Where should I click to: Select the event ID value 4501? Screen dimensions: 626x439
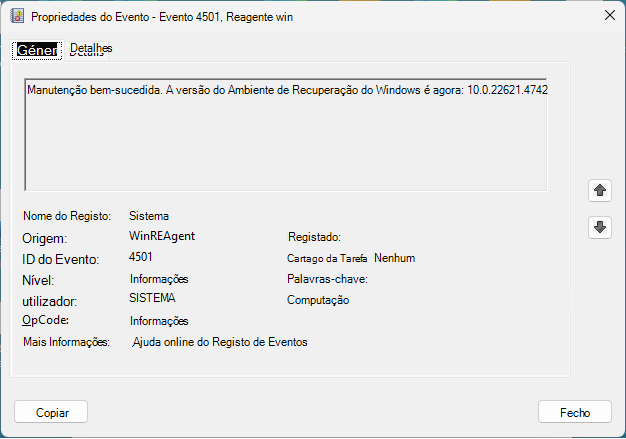(141, 257)
